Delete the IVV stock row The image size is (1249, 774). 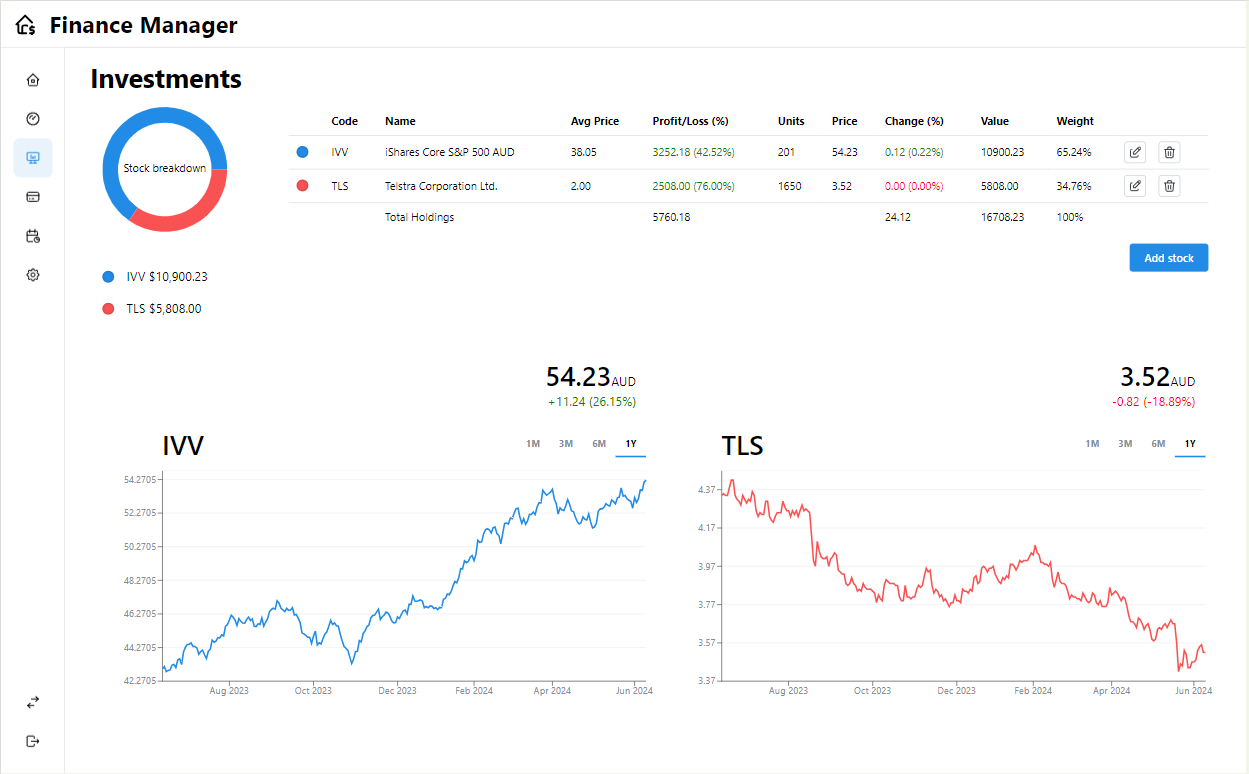tap(1169, 152)
